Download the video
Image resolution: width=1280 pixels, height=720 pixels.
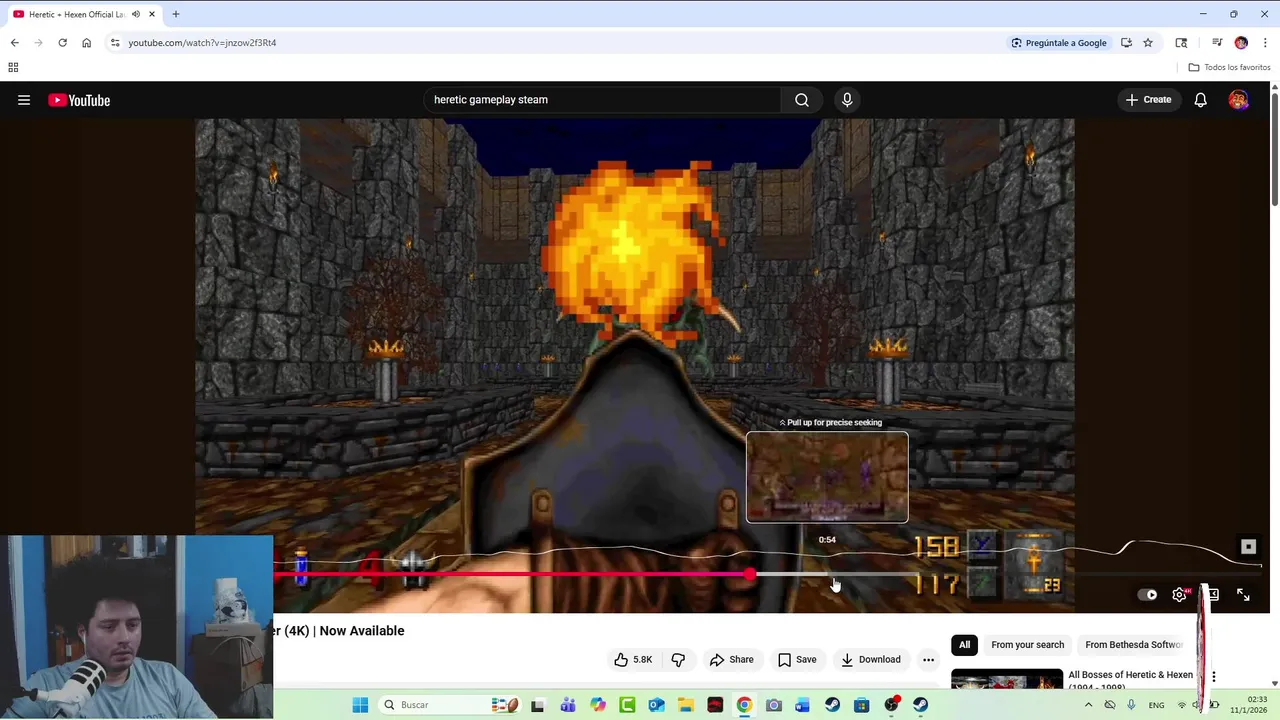(870, 660)
